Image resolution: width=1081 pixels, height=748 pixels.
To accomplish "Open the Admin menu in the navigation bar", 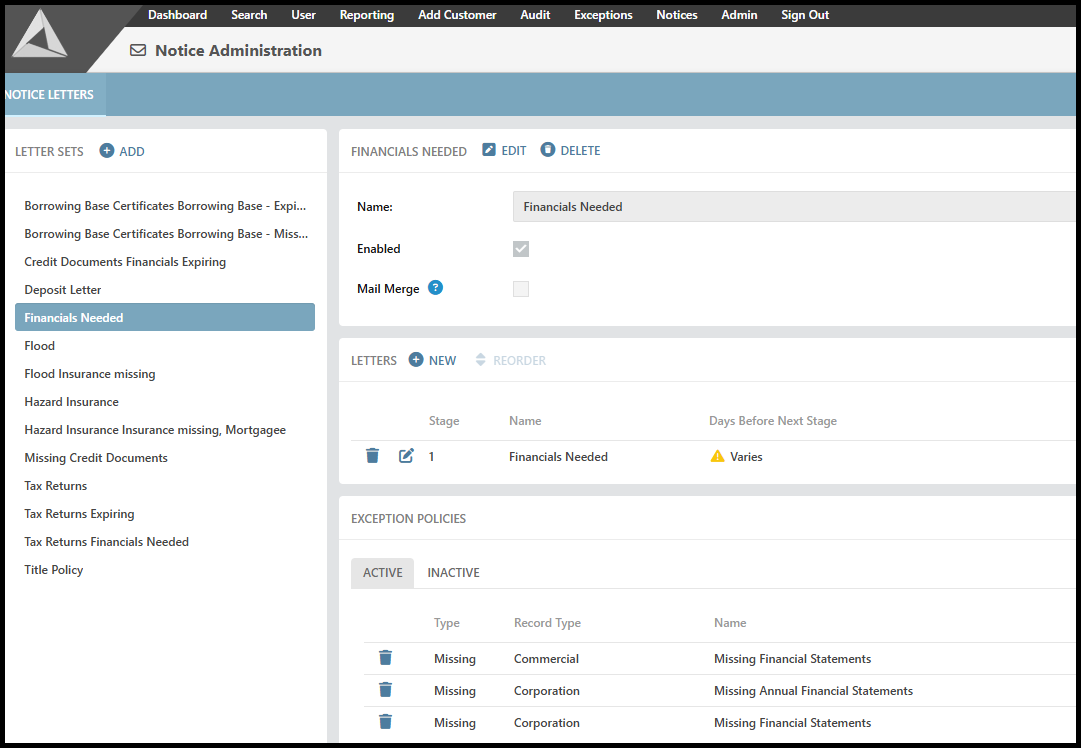I will [x=739, y=15].
